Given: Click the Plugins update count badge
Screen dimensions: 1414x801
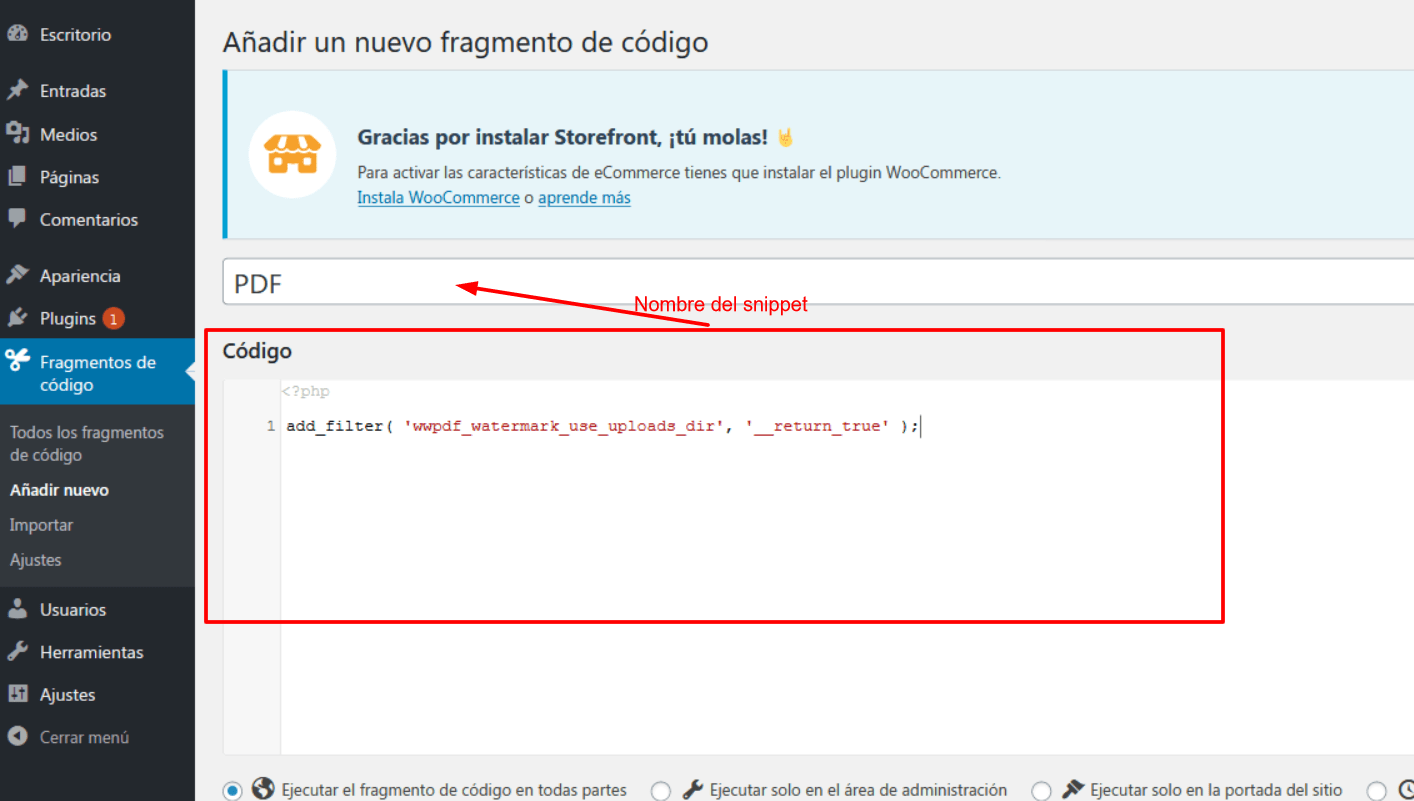Looking at the screenshot, I should pos(113,319).
